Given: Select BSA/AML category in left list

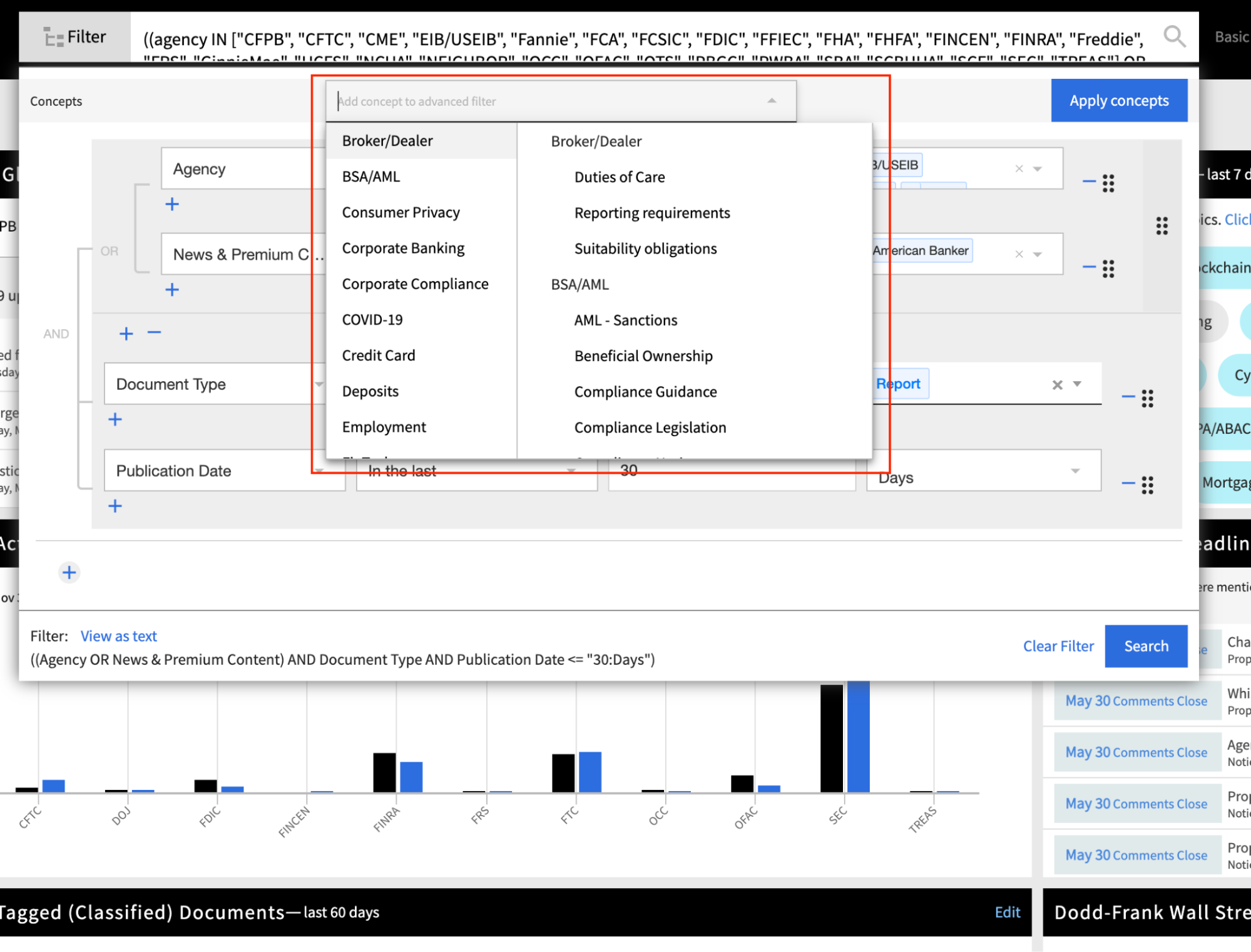Looking at the screenshot, I should click(x=421, y=177).
